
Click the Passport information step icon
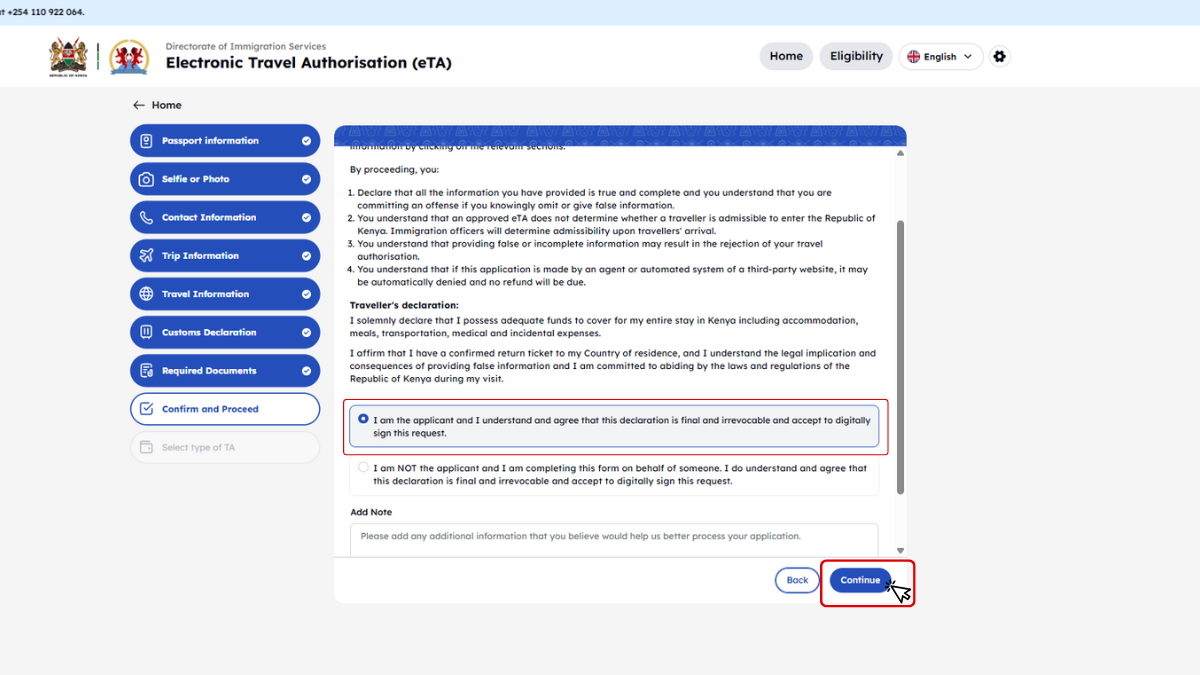(x=146, y=141)
